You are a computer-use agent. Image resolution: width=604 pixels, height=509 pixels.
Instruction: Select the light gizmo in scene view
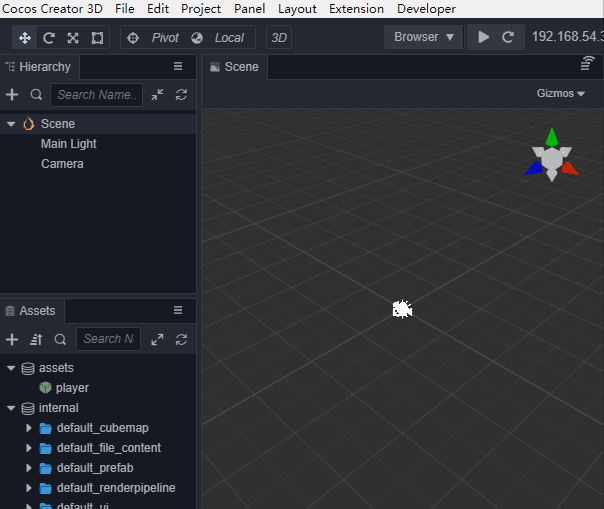tap(402, 309)
